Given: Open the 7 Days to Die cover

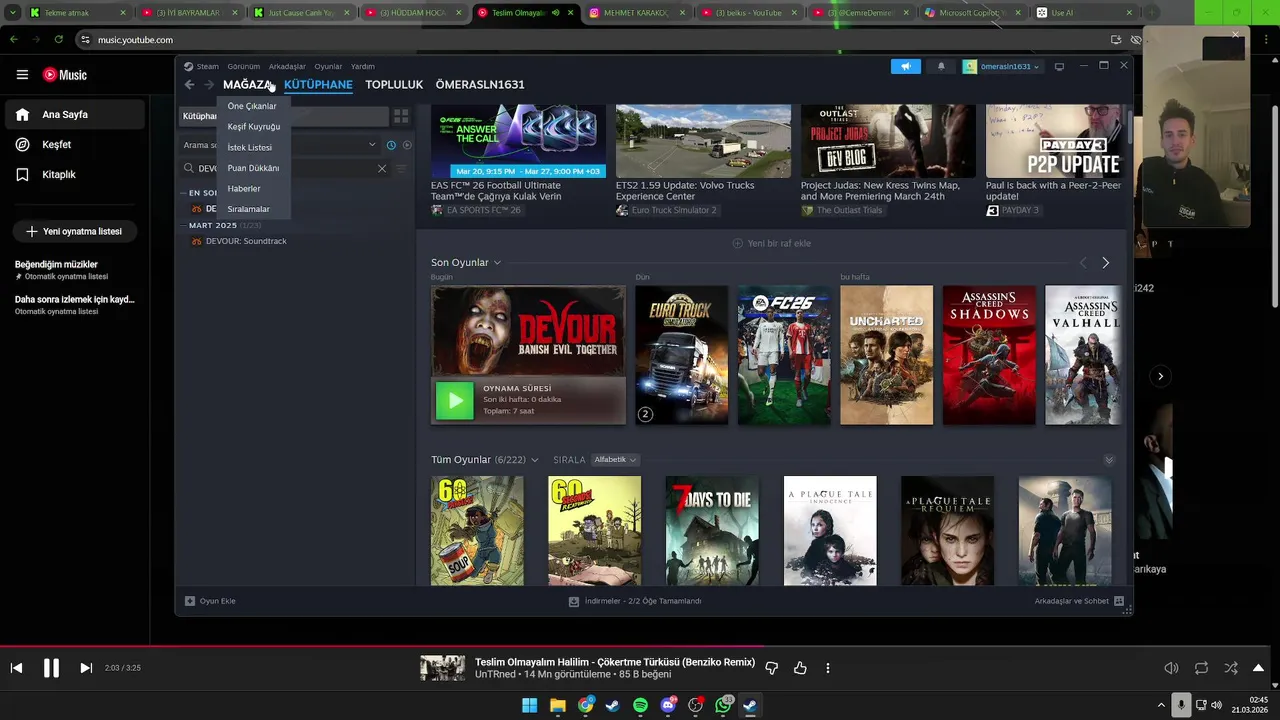Looking at the screenshot, I should coord(712,531).
